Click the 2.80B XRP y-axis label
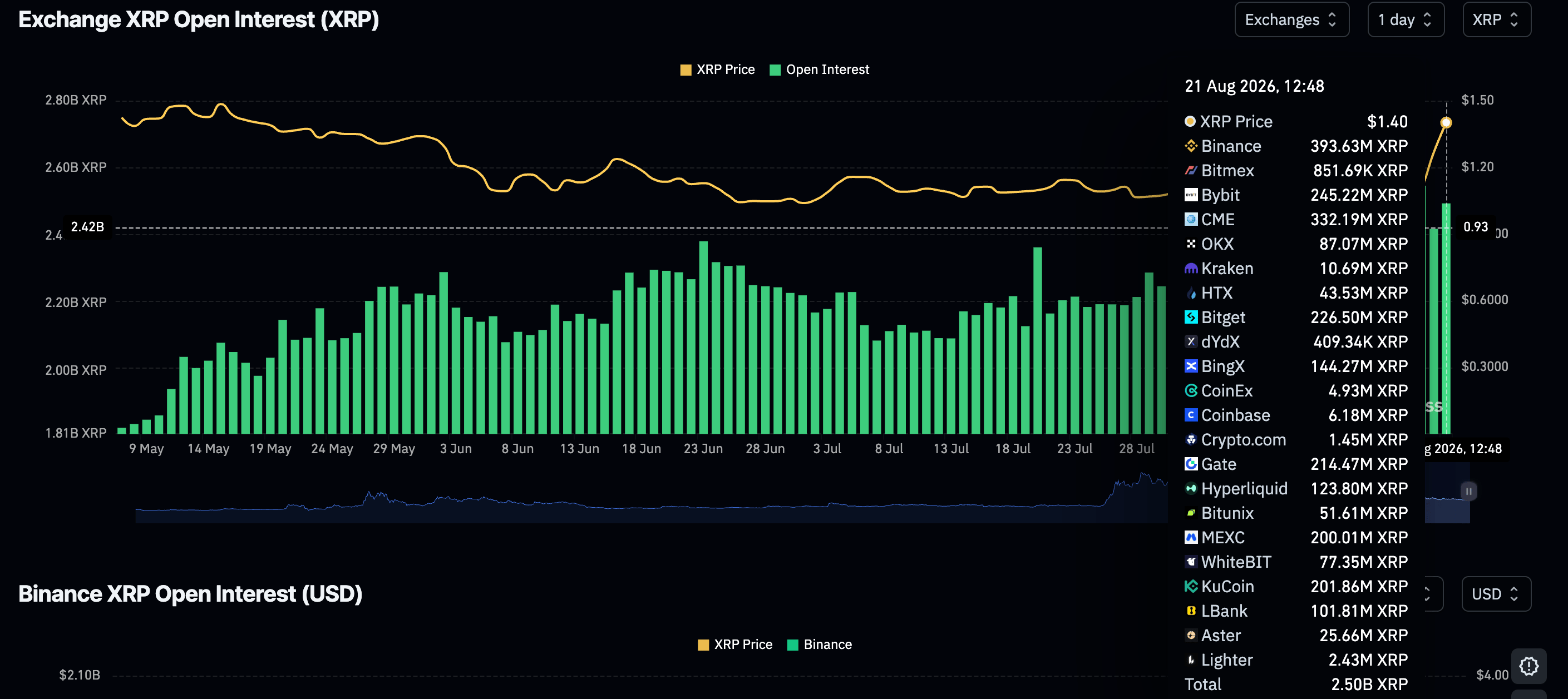This screenshot has width=1568, height=699. pos(76,100)
